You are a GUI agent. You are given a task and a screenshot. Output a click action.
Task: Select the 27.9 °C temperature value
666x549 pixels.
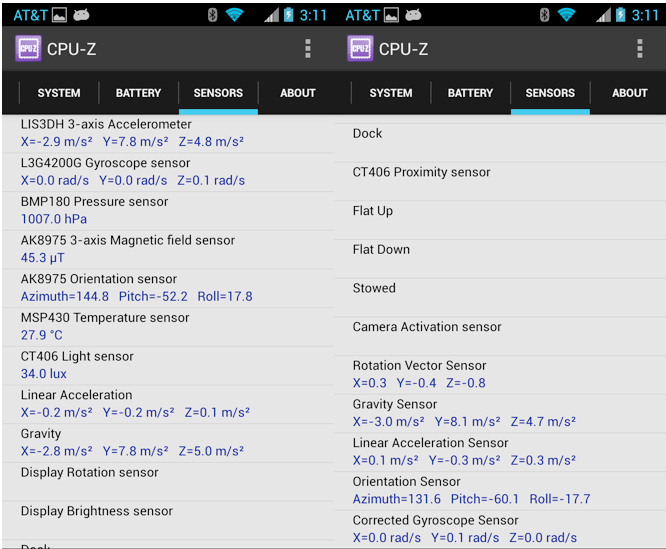tap(42, 335)
